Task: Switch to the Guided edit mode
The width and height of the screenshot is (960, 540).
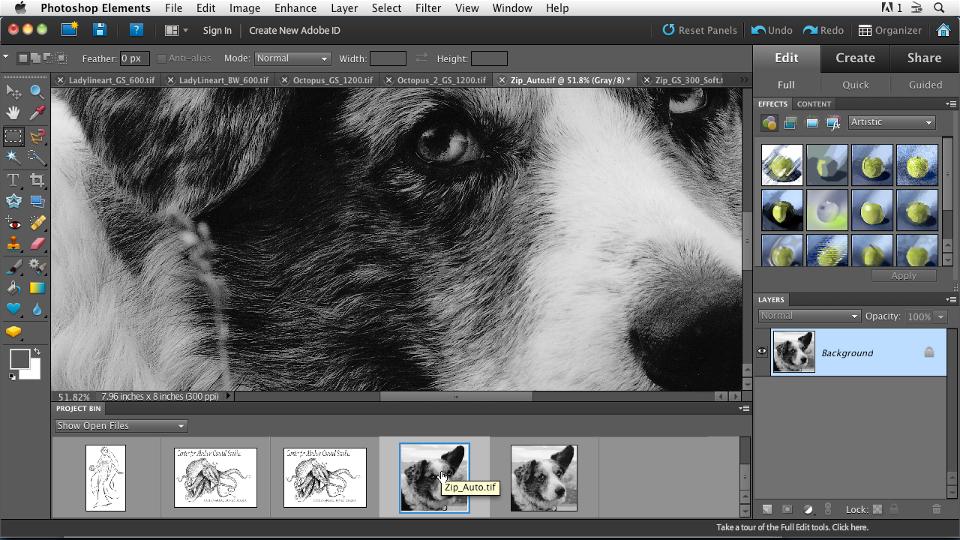Action: coord(925,84)
